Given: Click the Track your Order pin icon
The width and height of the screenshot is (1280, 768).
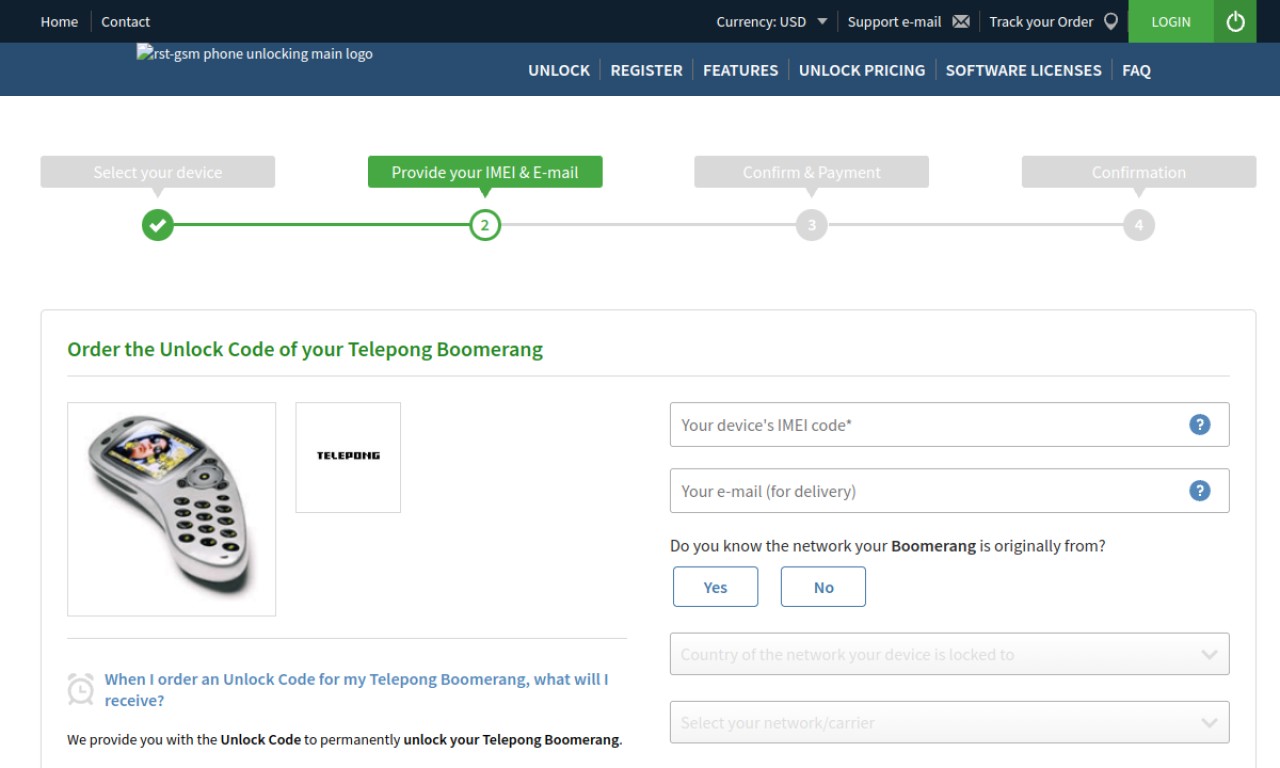Looking at the screenshot, I should [x=1110, y=22].
